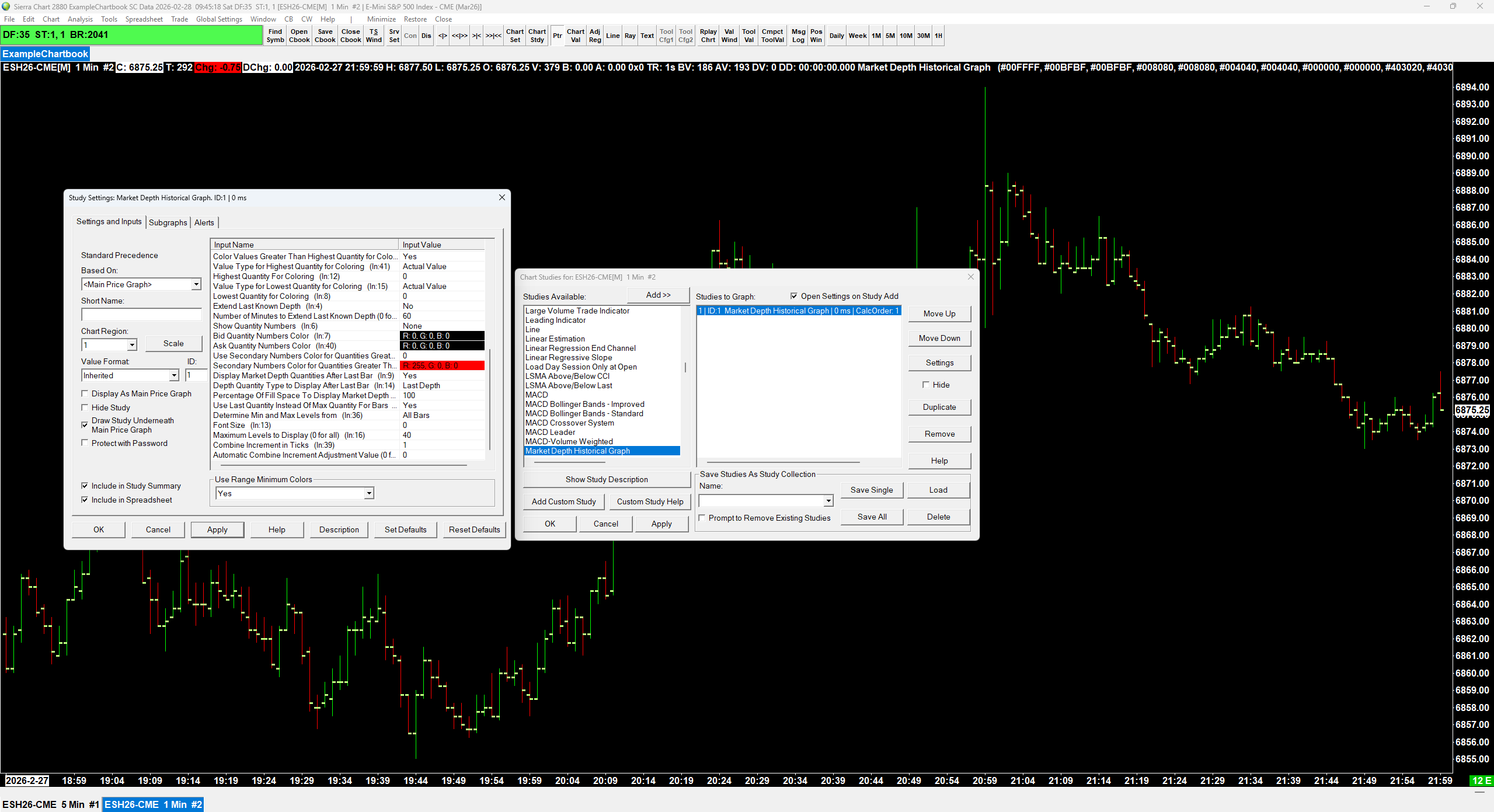1494x812 pixels.
Task: Switch chart to 5M timeframe button
Action: 889,36
